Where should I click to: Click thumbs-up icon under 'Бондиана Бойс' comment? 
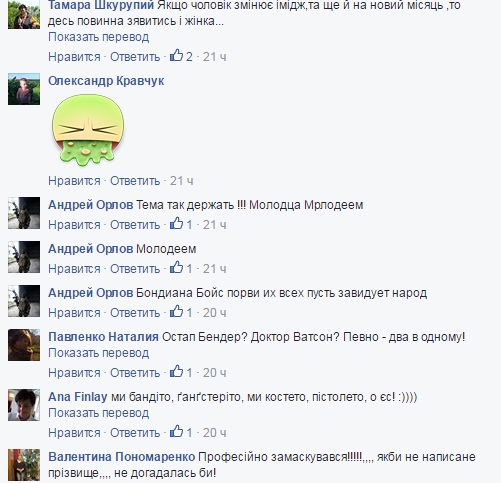point(176,312)
